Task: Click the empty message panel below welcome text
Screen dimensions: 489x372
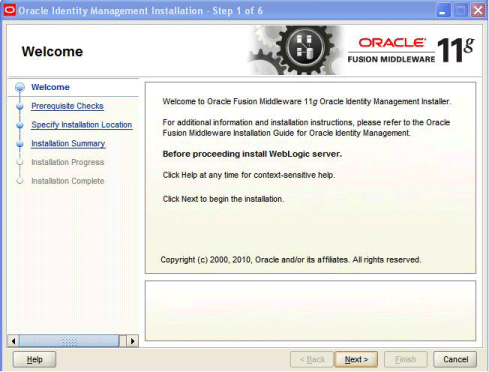Action: click(310, 311)
